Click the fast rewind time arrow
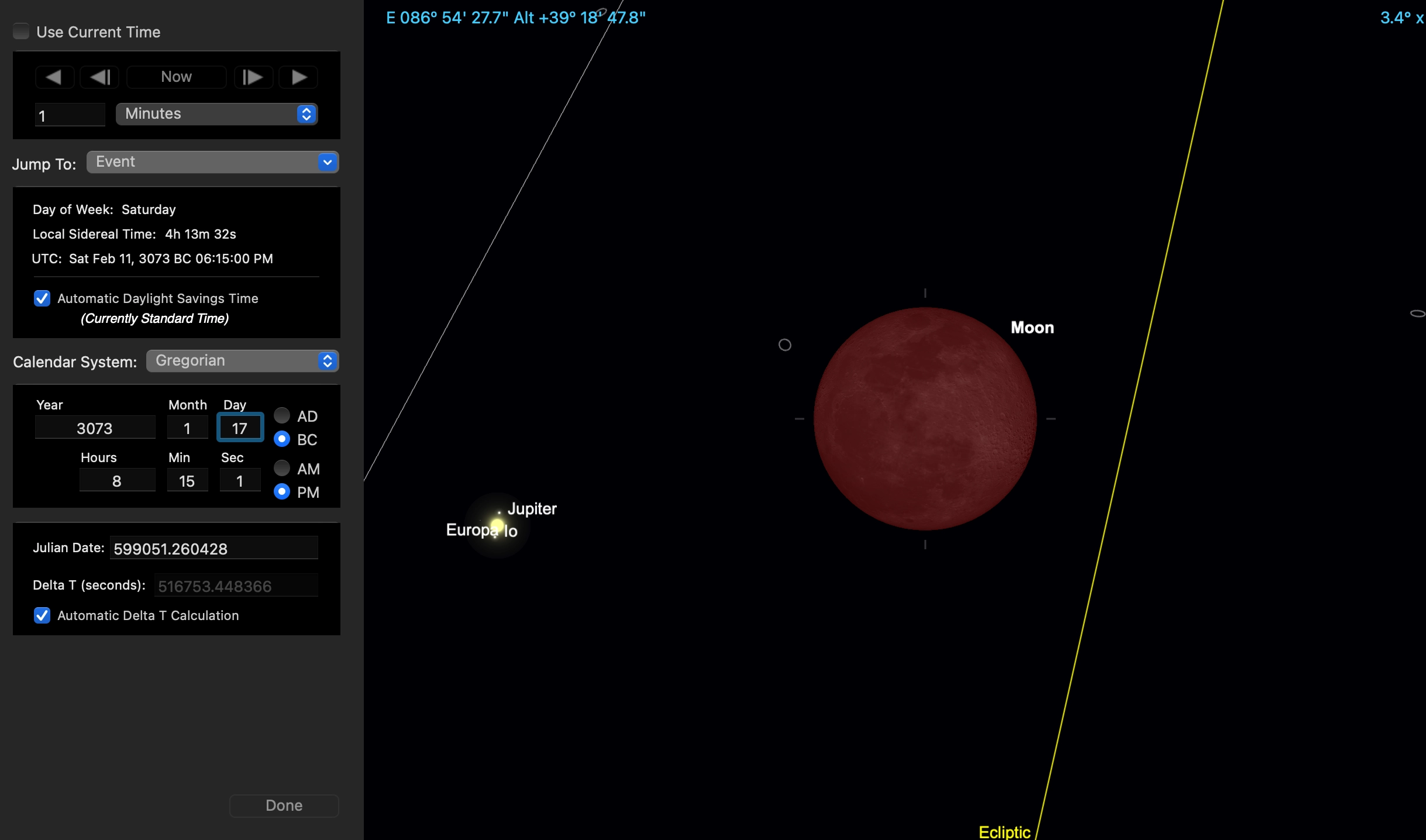The image size is (1426, 840). point(54,77)
